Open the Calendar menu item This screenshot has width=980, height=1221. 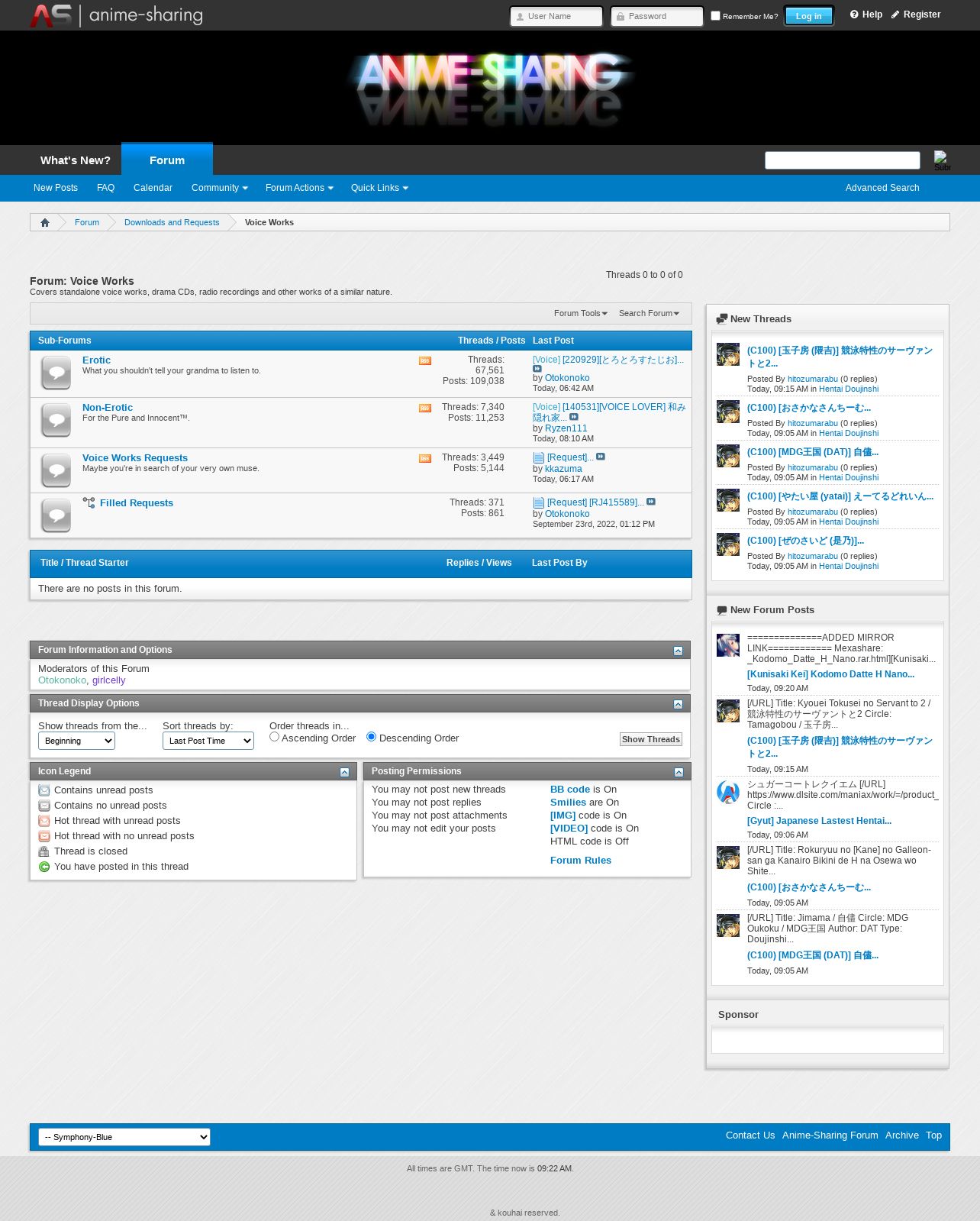(153, 188)
